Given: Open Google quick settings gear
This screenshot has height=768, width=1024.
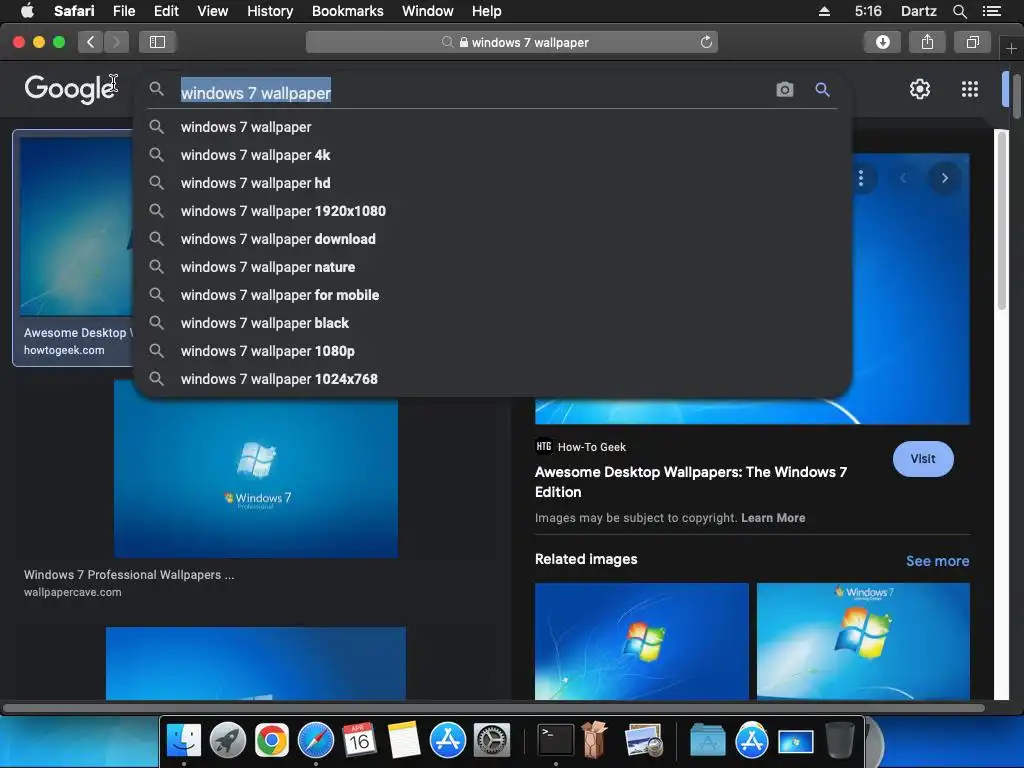Looking at the screenshot, I should tap(920, 89).
